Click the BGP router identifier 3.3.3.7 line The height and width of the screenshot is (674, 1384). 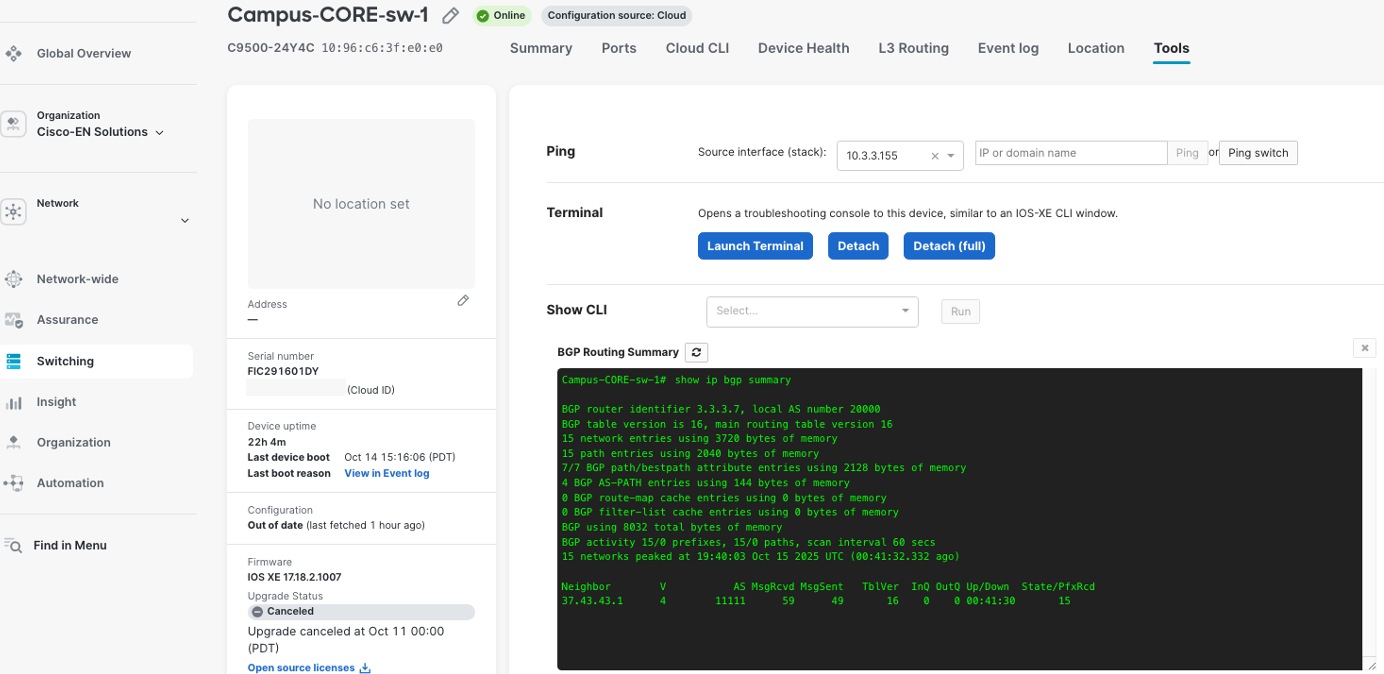point(721,409)
